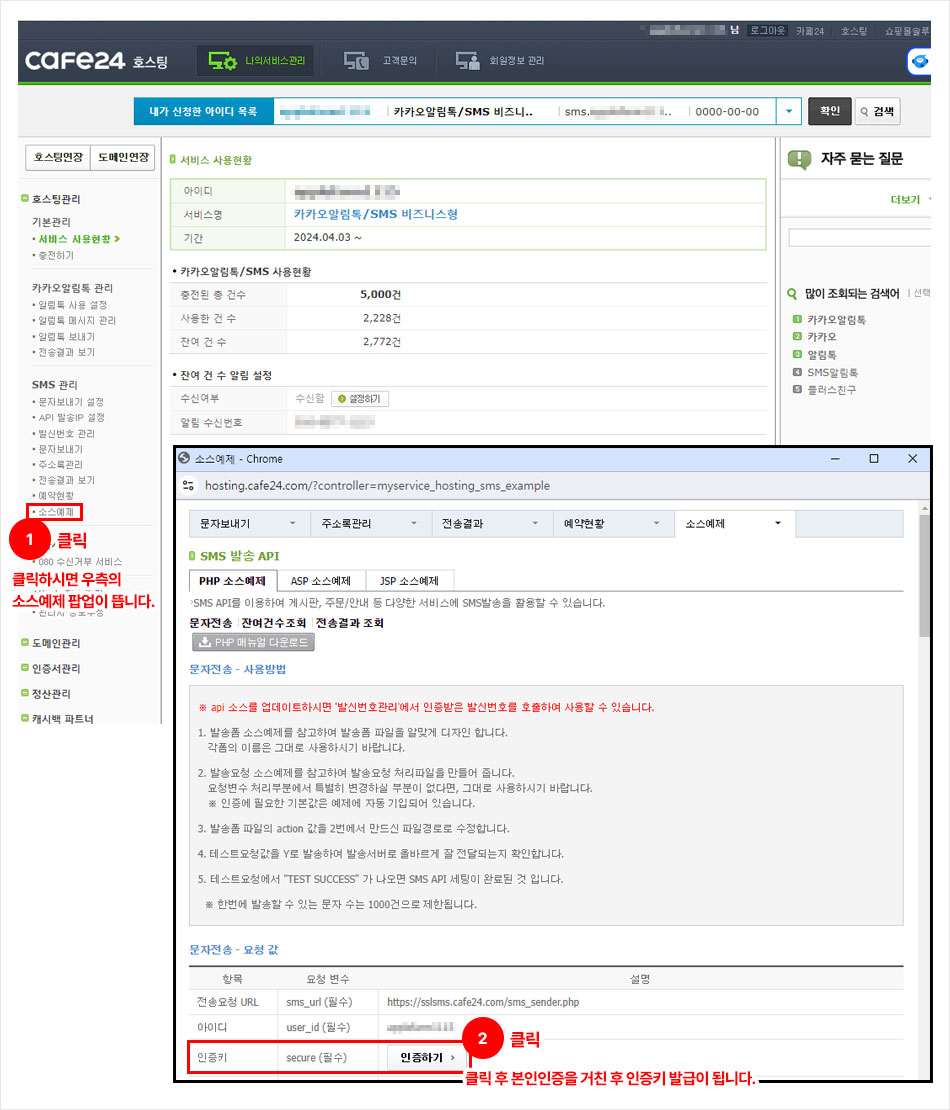The height and width of the screenshot is (1110, 950).
Task: Click 잔여건수조회 sub-link
Action: click(x=273, y=623)
